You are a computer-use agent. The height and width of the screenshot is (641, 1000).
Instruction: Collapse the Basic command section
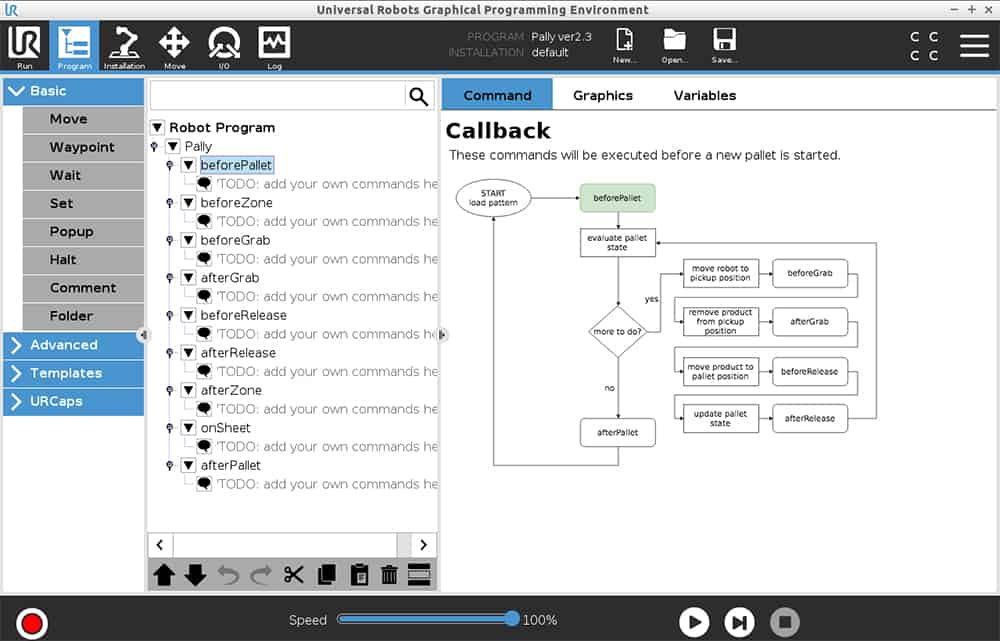pyautogui.click(x=73, y=91)
